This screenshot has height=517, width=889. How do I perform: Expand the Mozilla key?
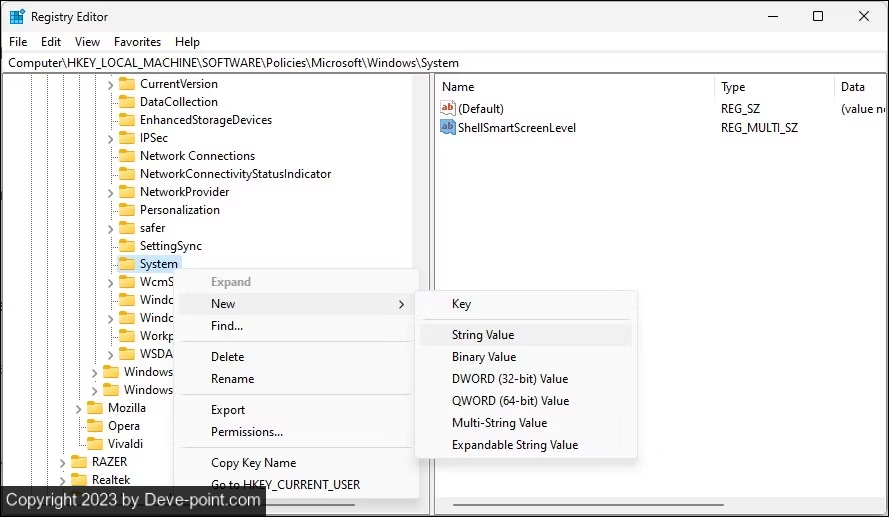tap(79, 409)
